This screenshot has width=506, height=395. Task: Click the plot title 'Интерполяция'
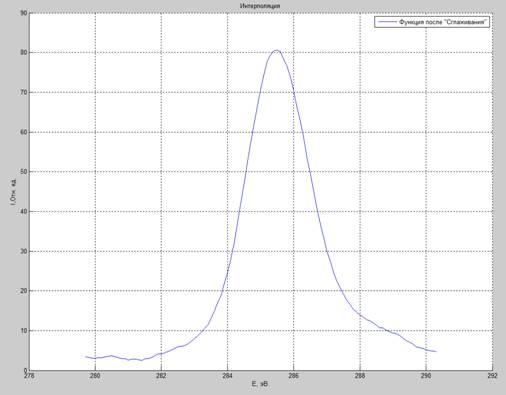(260, 6)
